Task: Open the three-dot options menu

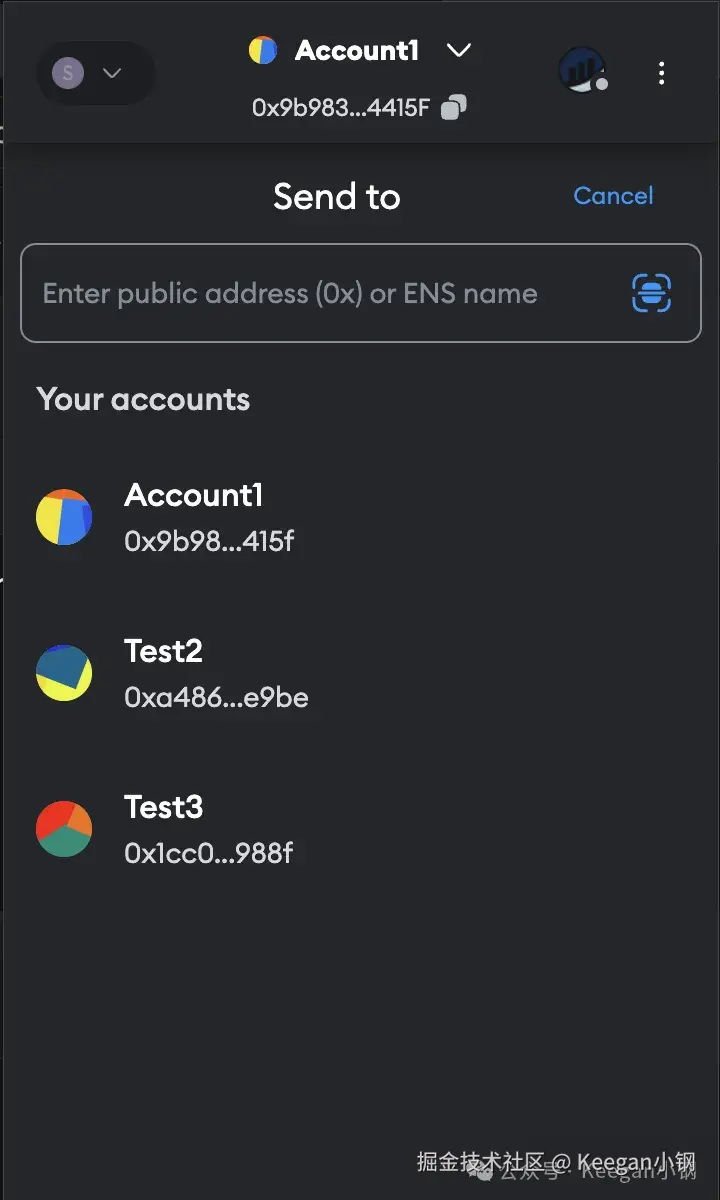Action: click(661, 73)
